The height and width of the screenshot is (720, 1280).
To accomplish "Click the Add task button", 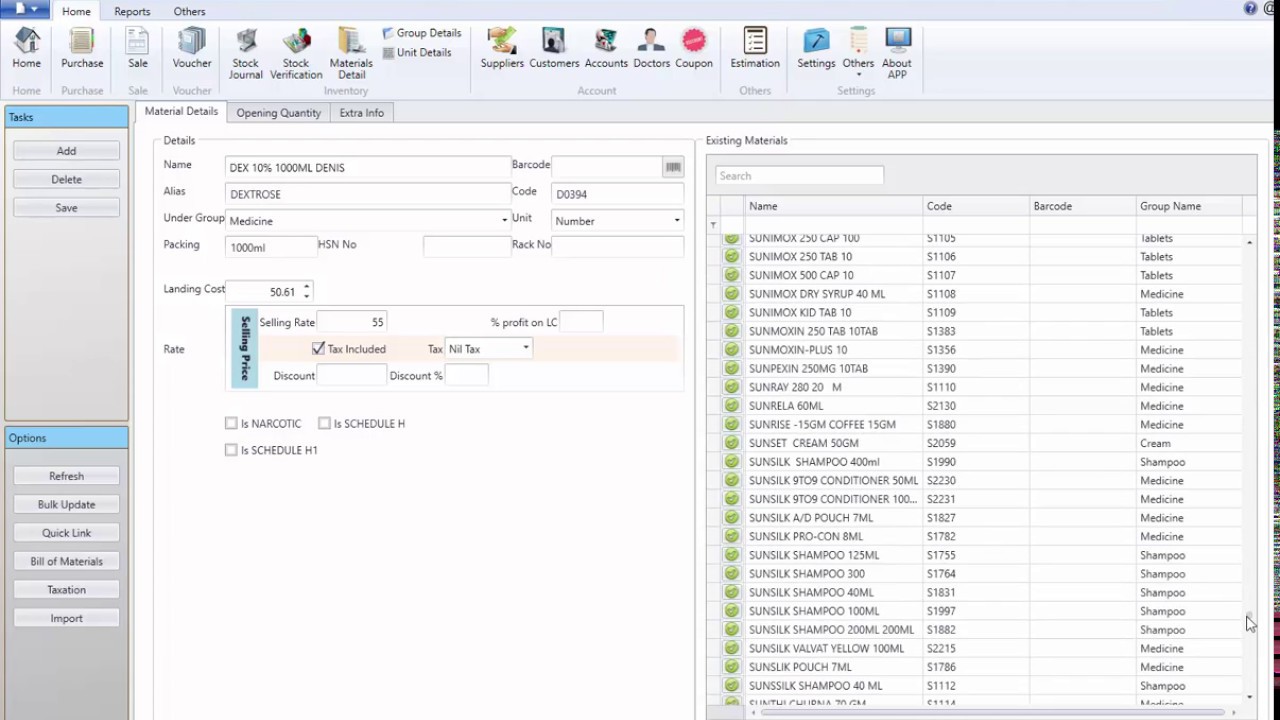I will 66,151.
